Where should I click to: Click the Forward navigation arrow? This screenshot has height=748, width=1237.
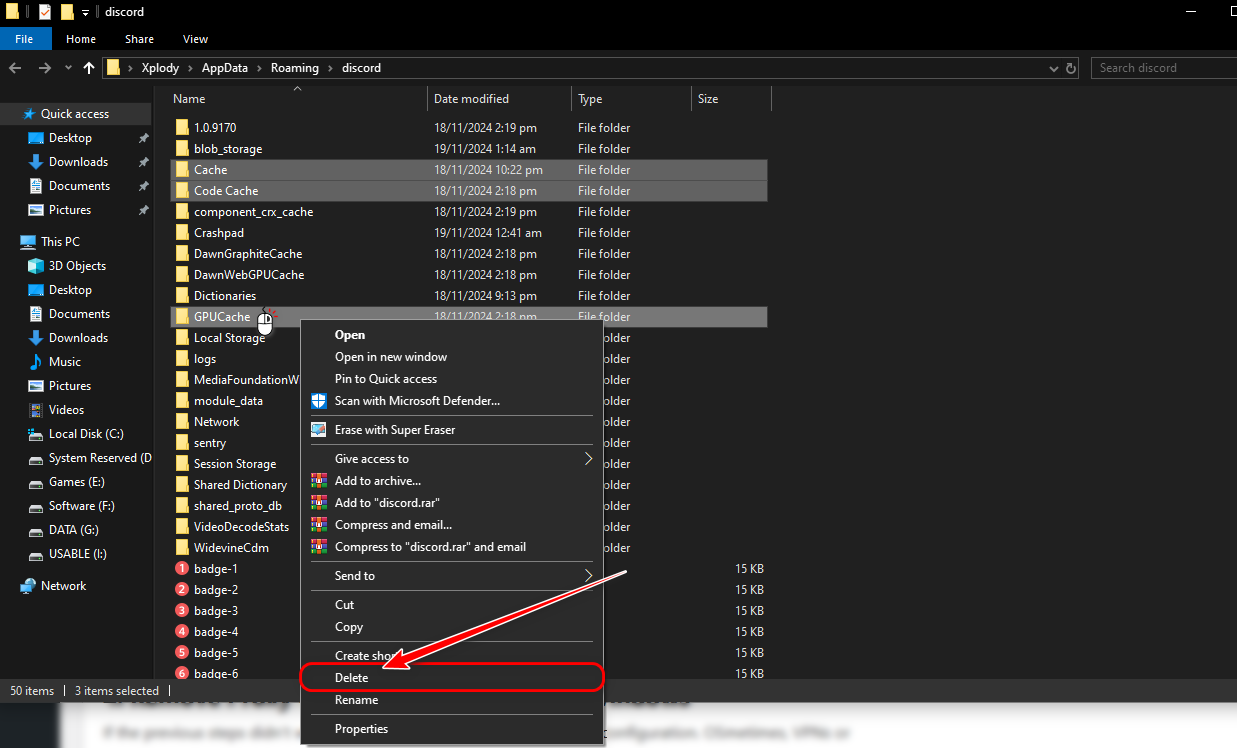pyautogui.click(x=44, y=68)
